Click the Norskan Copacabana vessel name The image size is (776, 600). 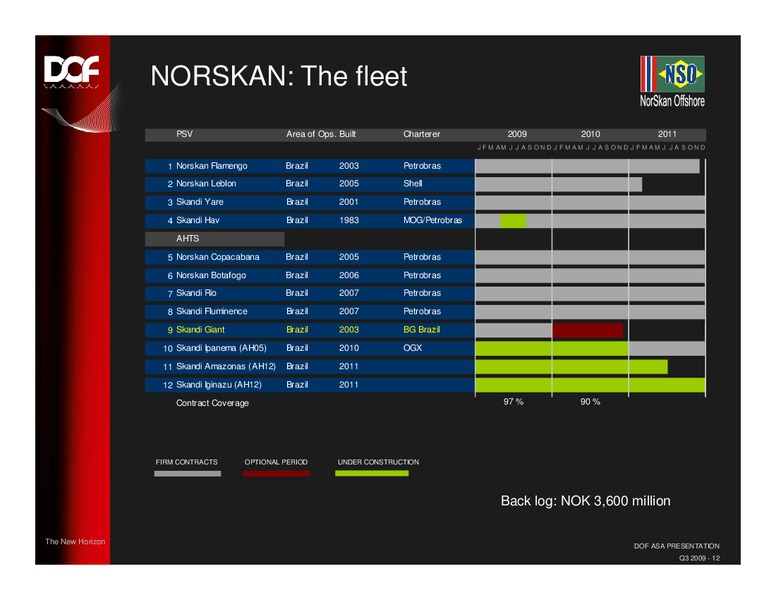click(x=218, y=257)
